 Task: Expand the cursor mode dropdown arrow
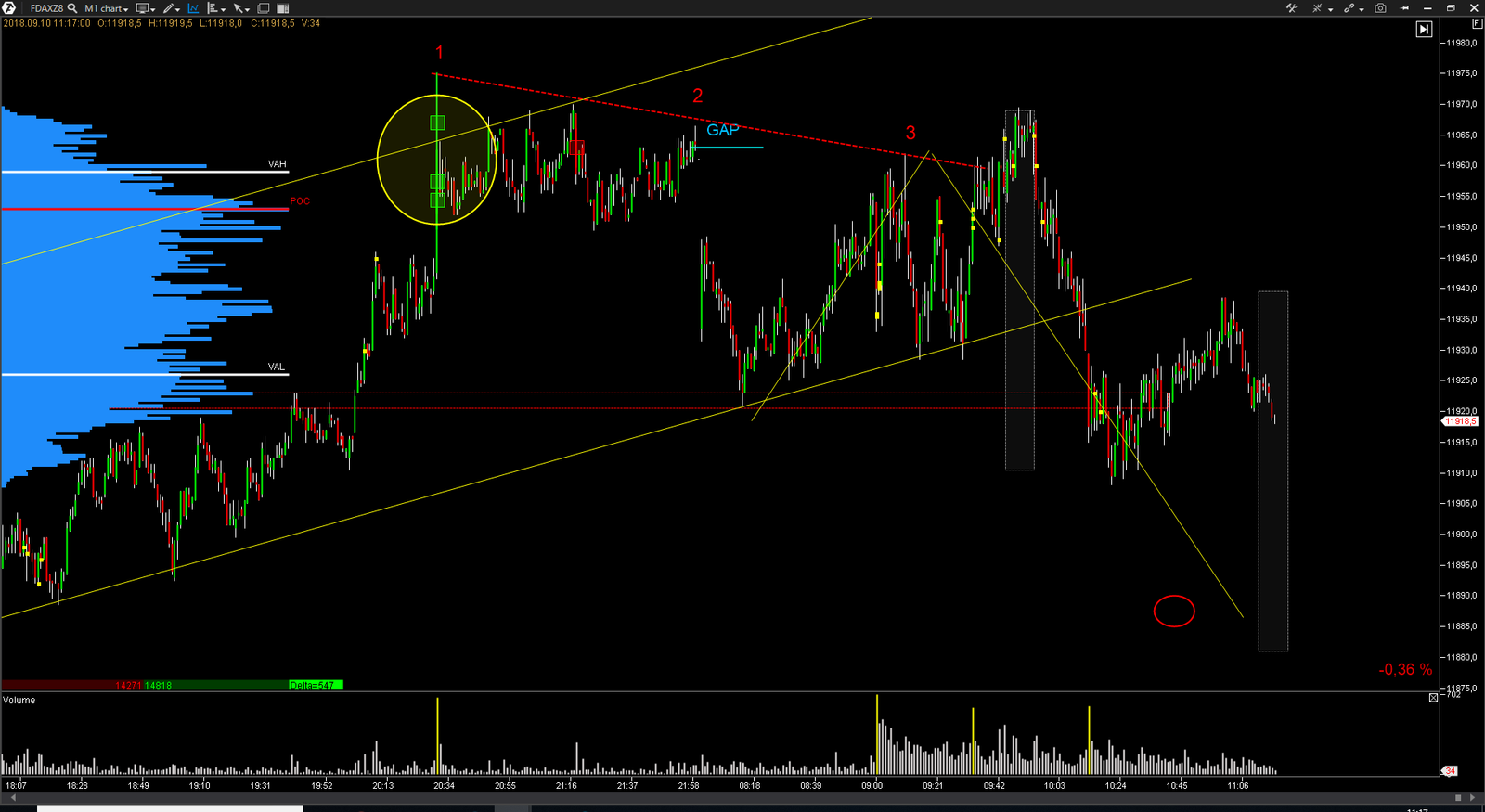[247, 10]
